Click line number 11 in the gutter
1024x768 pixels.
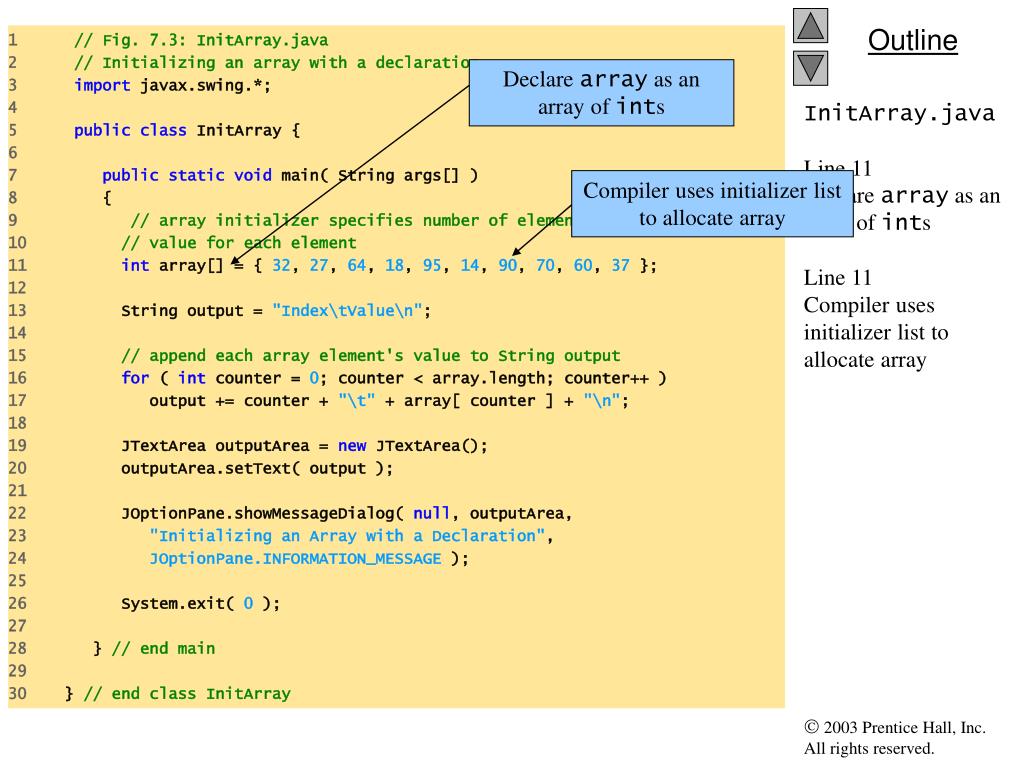18,266
